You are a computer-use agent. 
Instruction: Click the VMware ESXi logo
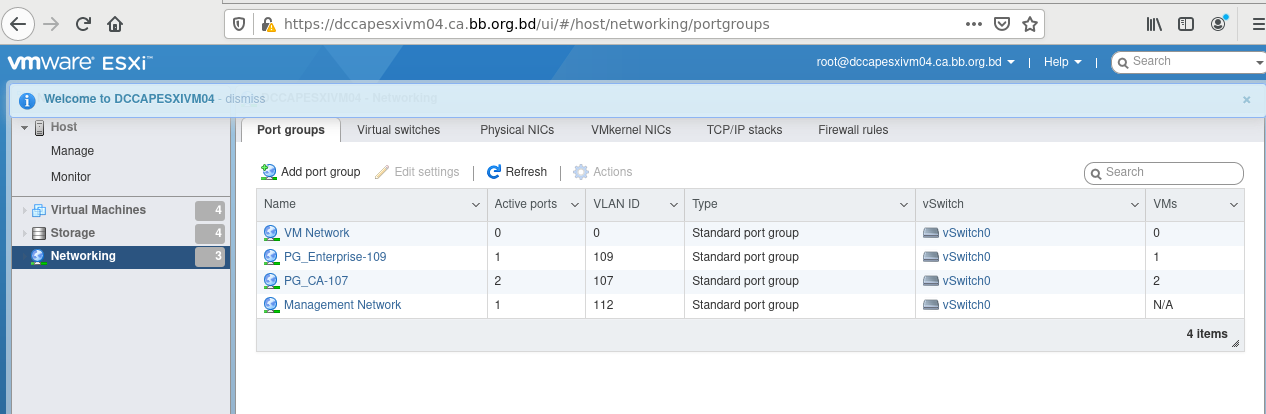80,63
